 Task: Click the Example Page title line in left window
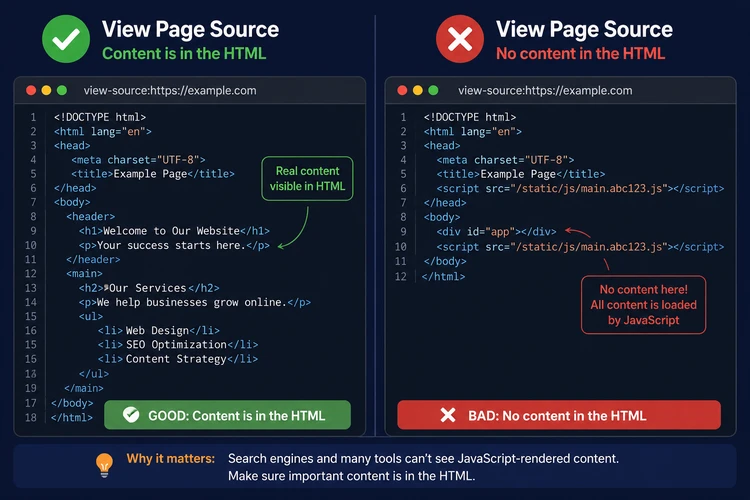[153, 174]
